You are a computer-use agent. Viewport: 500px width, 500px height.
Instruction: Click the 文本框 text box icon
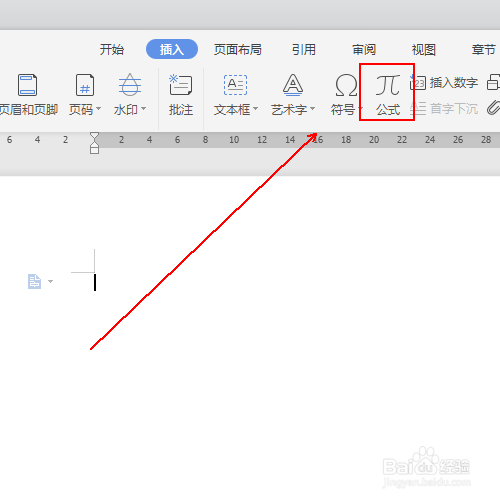pyautogui.click(x=235, y=85)
